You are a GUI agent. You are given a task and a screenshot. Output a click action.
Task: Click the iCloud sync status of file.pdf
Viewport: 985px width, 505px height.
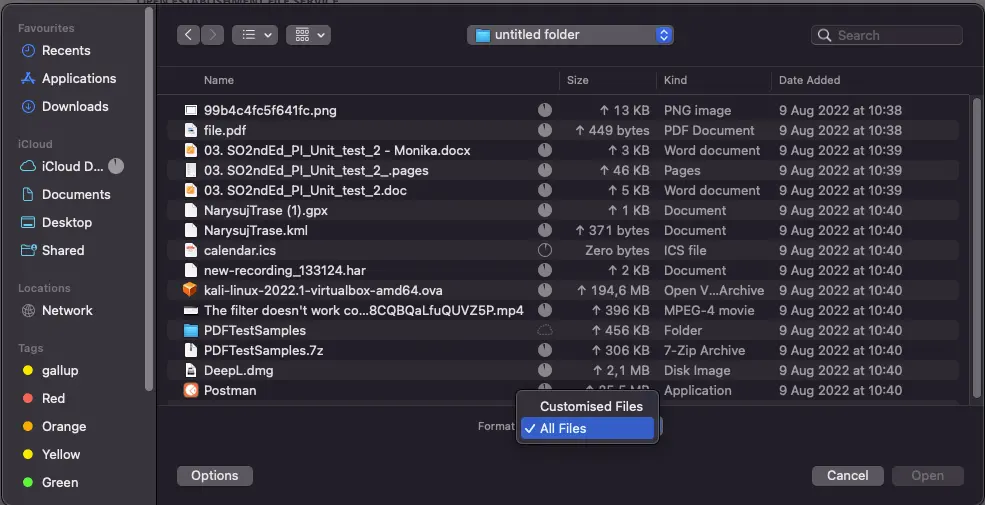545,130
